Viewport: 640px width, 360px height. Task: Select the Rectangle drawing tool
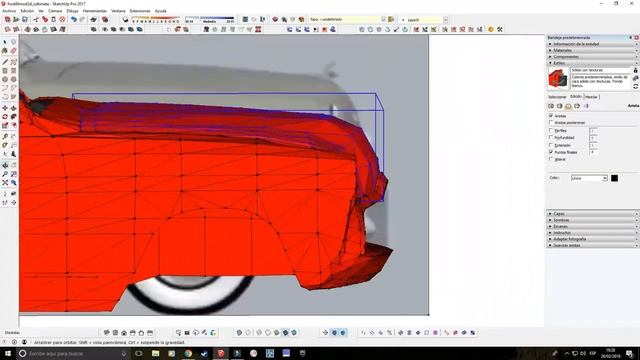coord(5,71)
